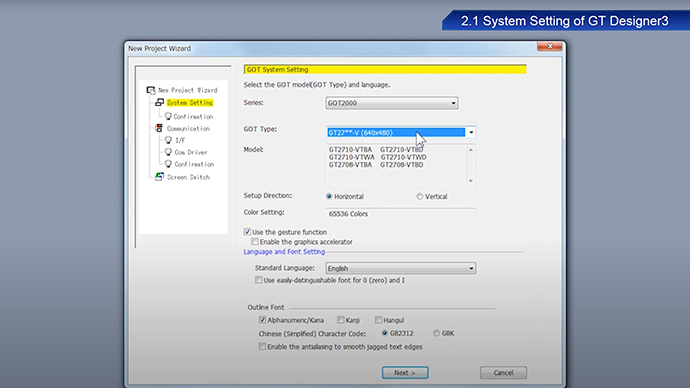690x388 pixels.
Task: Go to the Screen Switch tree item
Action: click(x=188, y=177)
